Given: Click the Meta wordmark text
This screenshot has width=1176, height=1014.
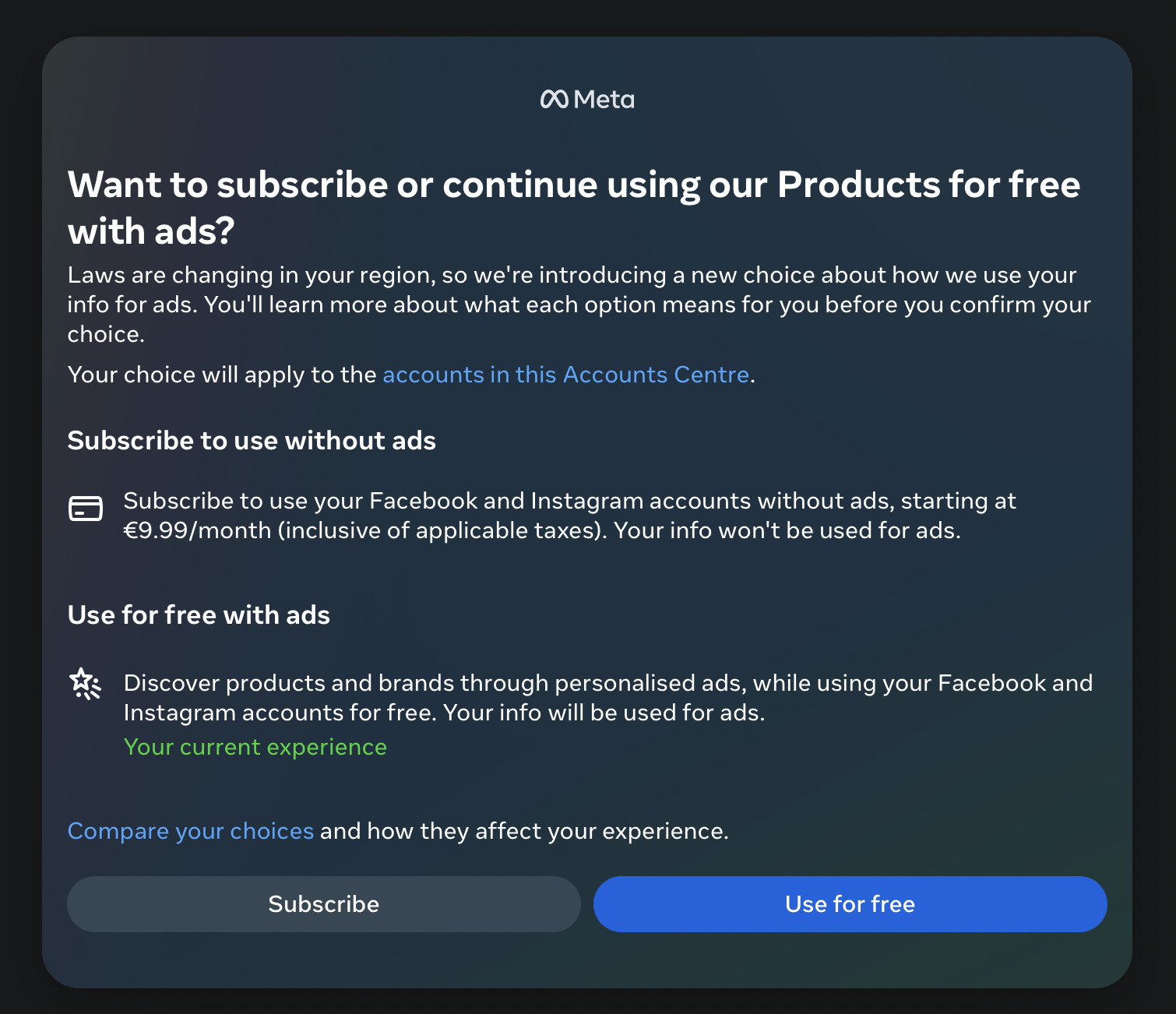Looking at the screenshot, I should [x=604, y=100].
